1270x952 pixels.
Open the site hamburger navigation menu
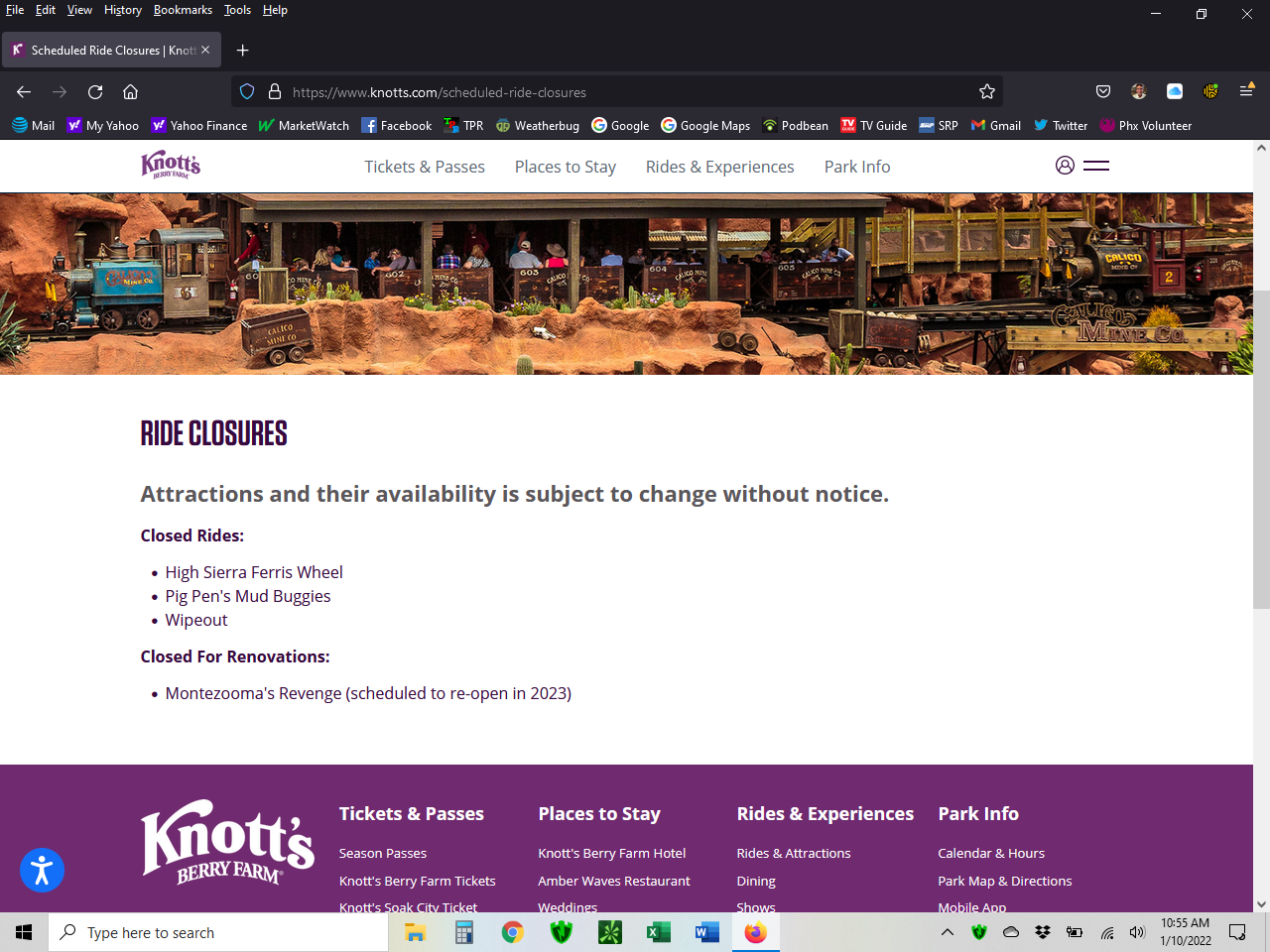(1096, 166)
